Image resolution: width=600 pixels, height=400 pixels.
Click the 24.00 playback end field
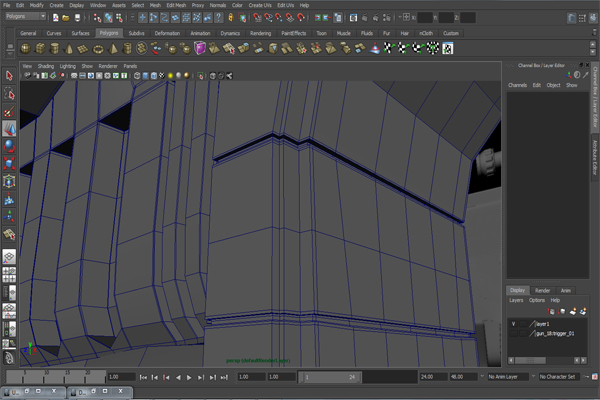point(433,377)
